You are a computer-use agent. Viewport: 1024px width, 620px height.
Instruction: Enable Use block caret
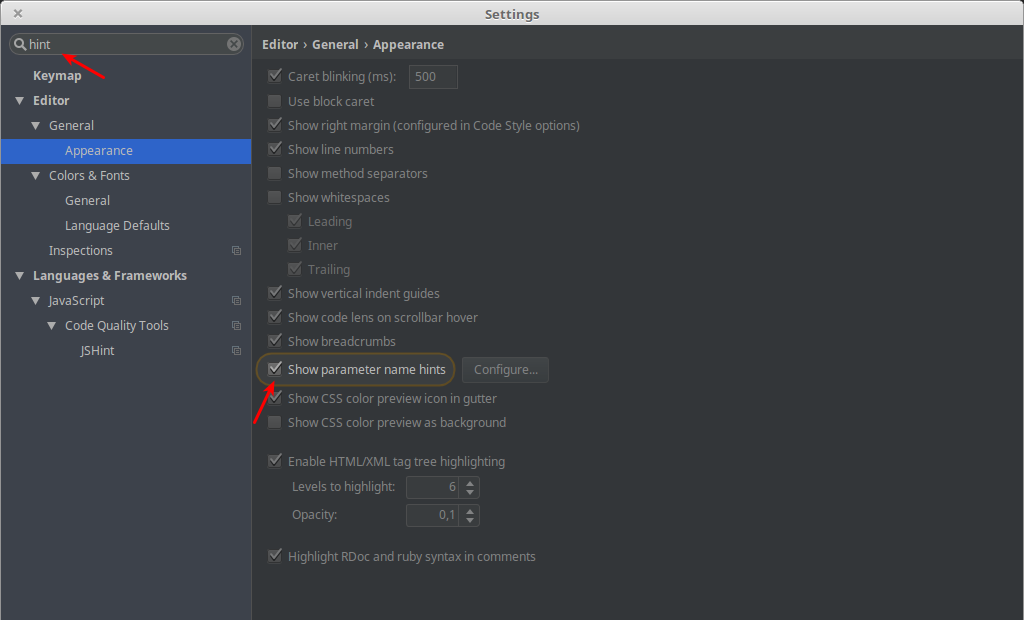click(x=275, y=101)
